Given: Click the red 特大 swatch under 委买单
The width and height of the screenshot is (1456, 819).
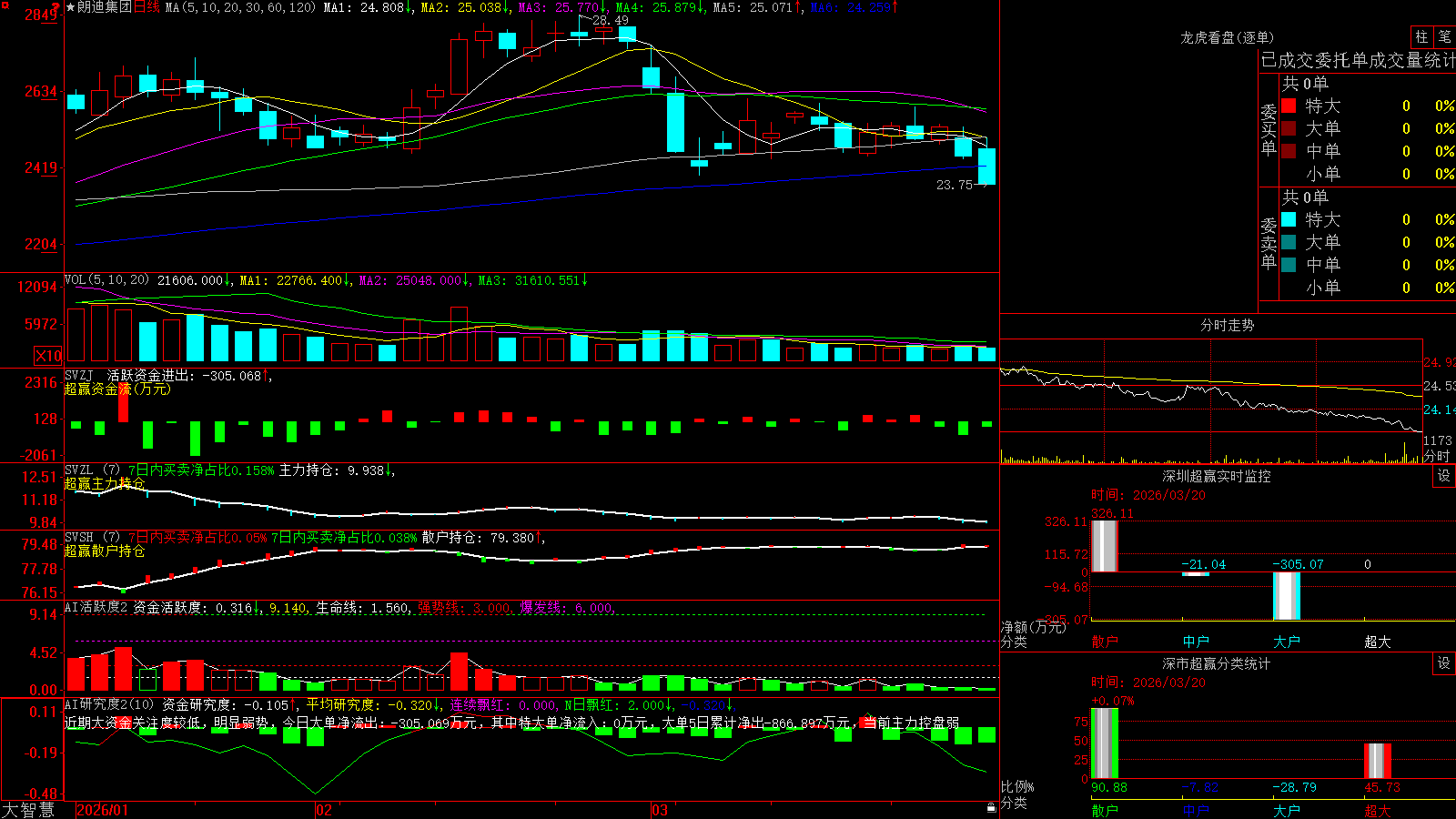Looking at the screenshot, I should click(1289, 106).
